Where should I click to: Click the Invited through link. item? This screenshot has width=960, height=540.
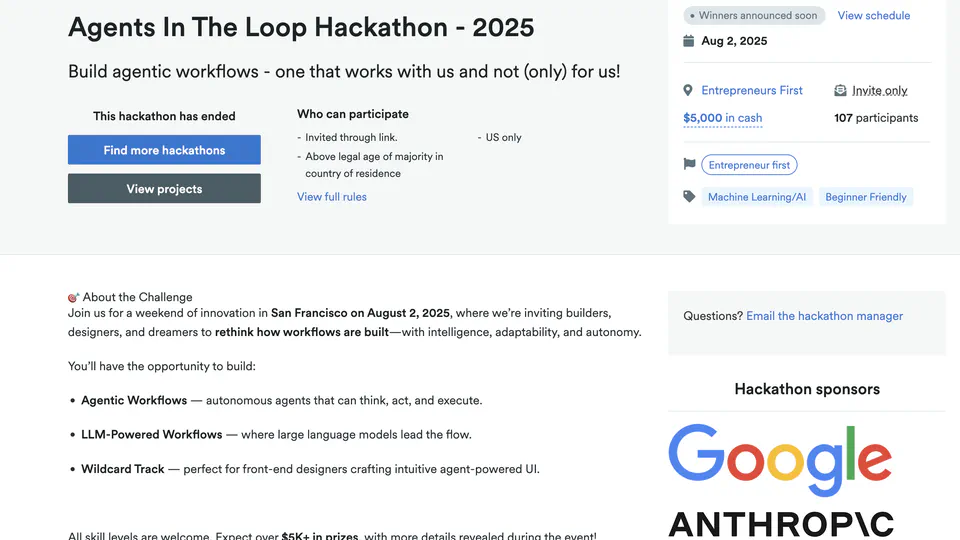click(x=351, y=138)
